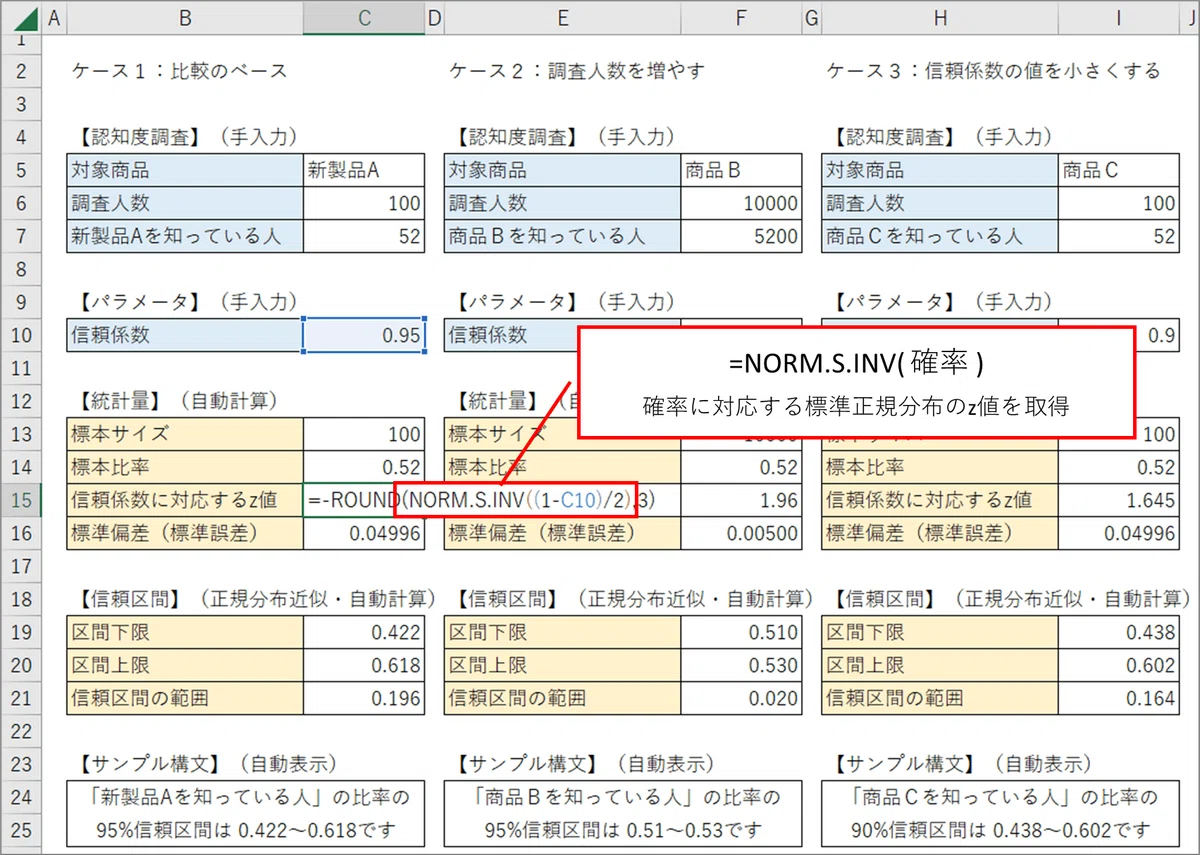Select column F header
1200x855 pixels.
click(741, 17)
